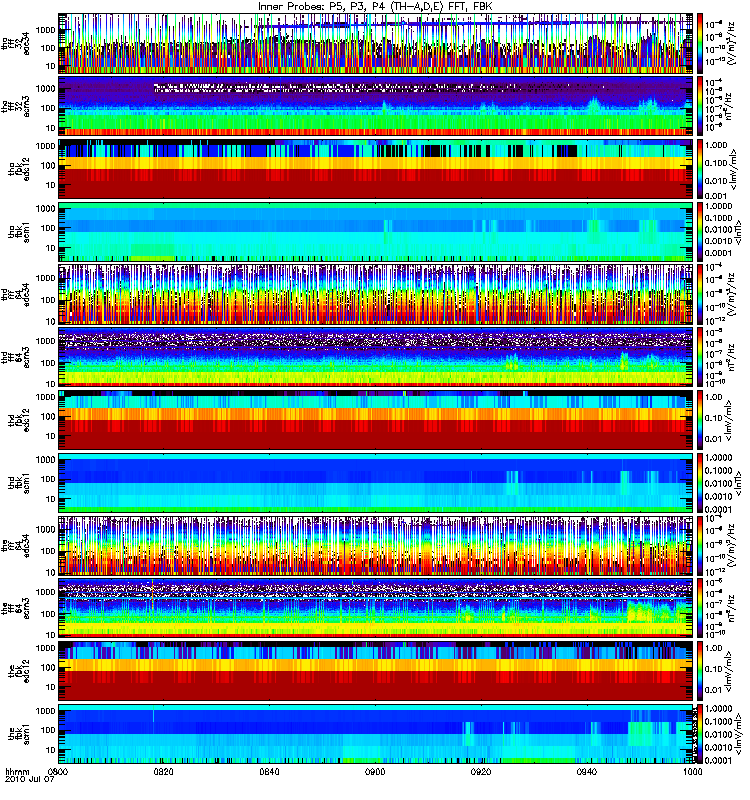The width and height of the screenshot is (750, 800).
Task: Click the "the fff 64 edc34" axis label
Action: (x=15, y=545)
